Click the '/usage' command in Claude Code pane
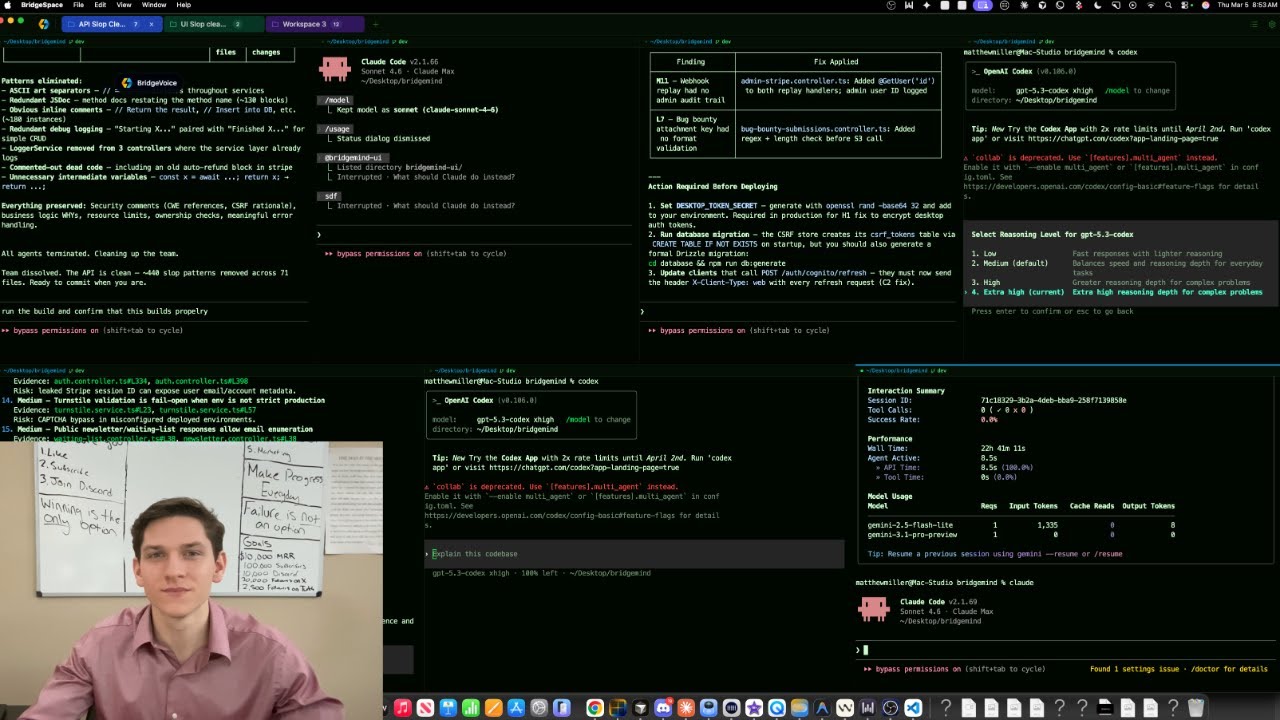This screenshot has width=1280, height=720. tap(338, 129)
